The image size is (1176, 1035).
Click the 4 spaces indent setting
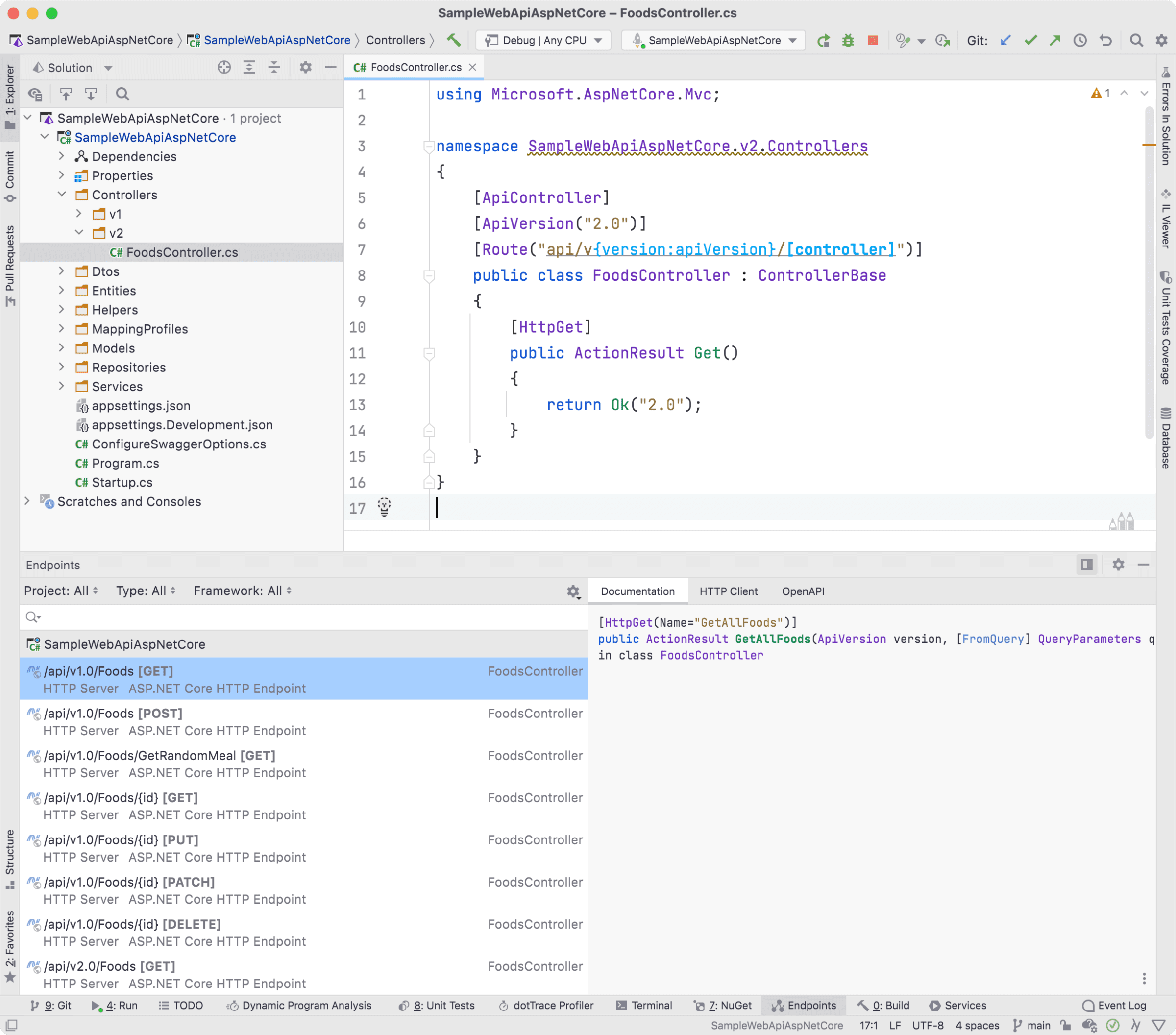coord(977,1025)
